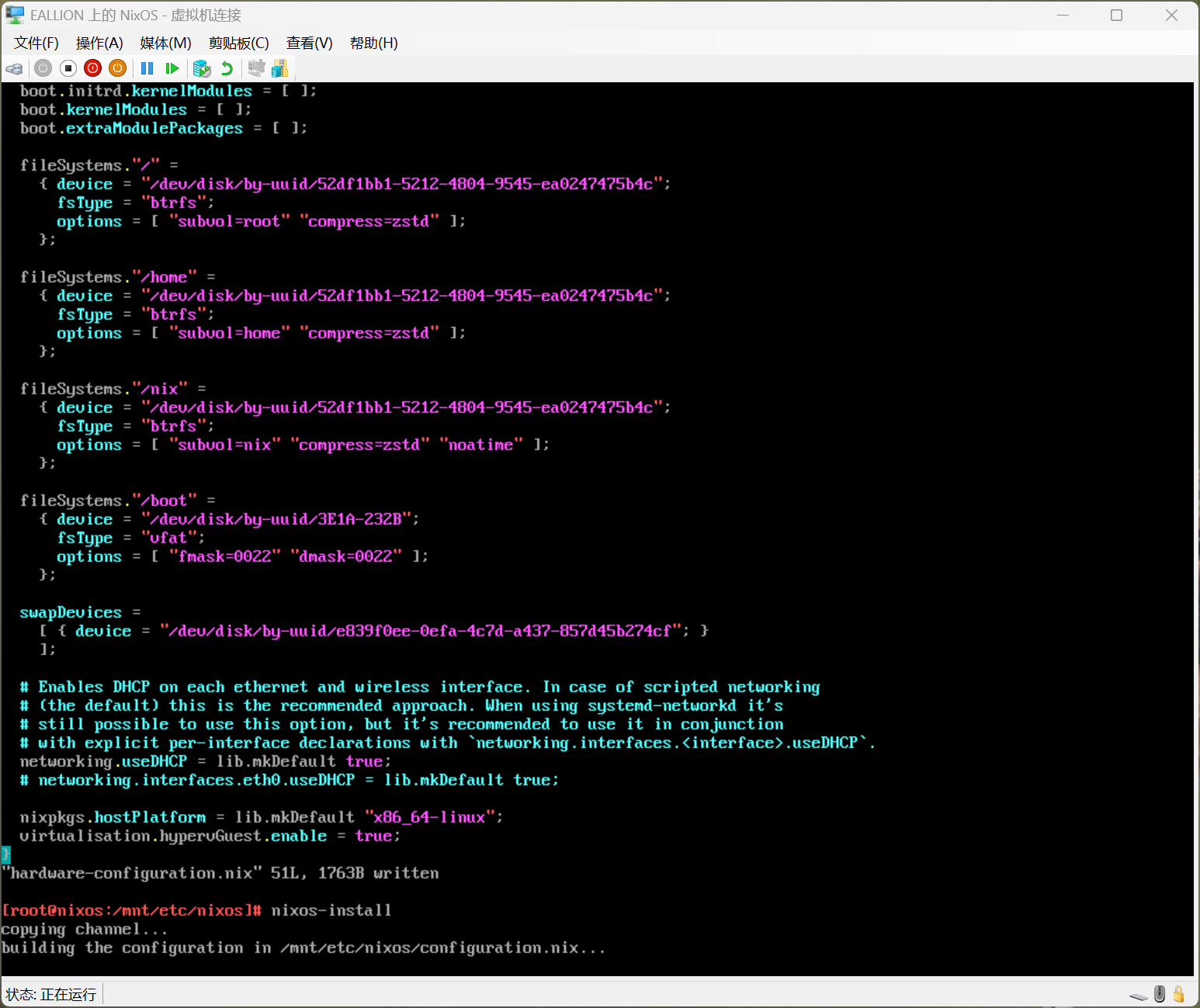Reset the VM using the green play-bar icon
Viewport: 1200px width, 1008px height.
[172, 68]
